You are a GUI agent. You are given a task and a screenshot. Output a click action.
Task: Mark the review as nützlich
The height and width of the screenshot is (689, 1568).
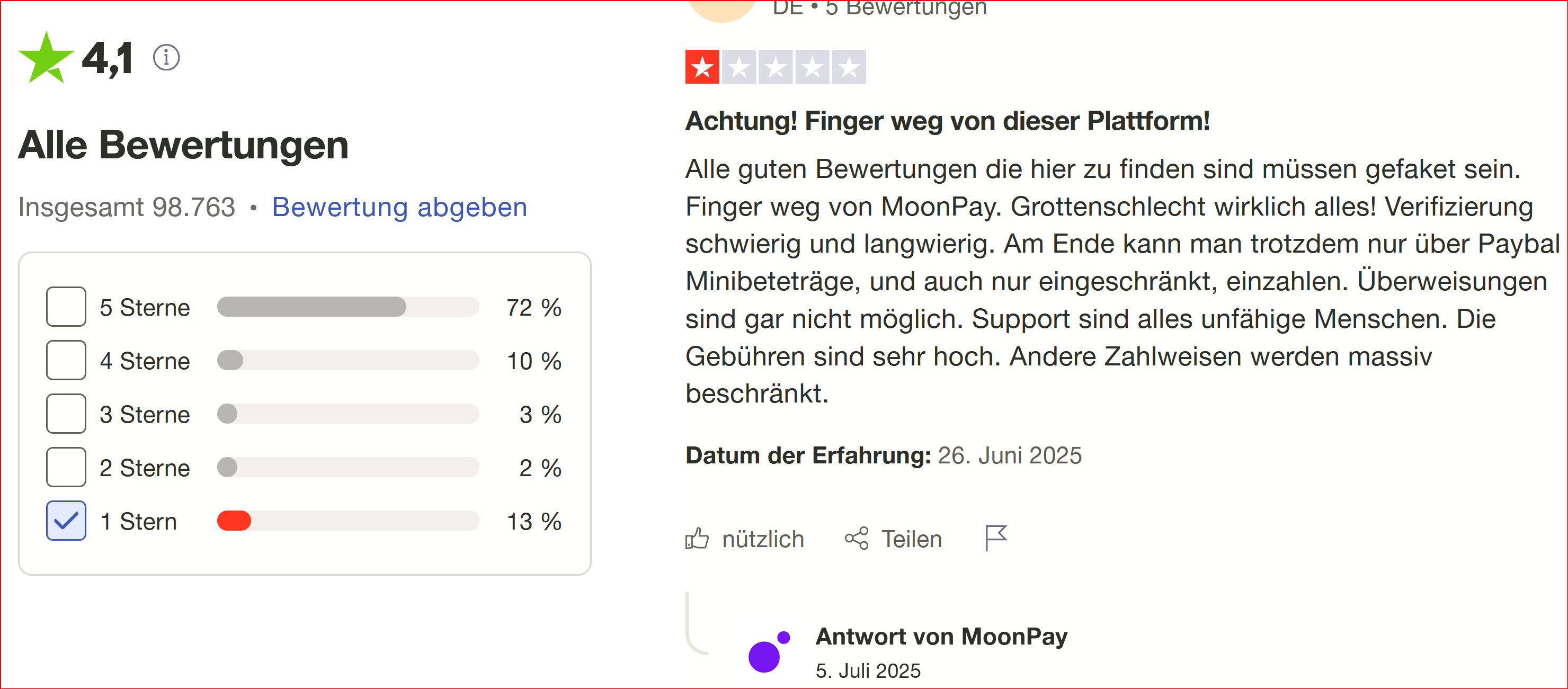763,539
